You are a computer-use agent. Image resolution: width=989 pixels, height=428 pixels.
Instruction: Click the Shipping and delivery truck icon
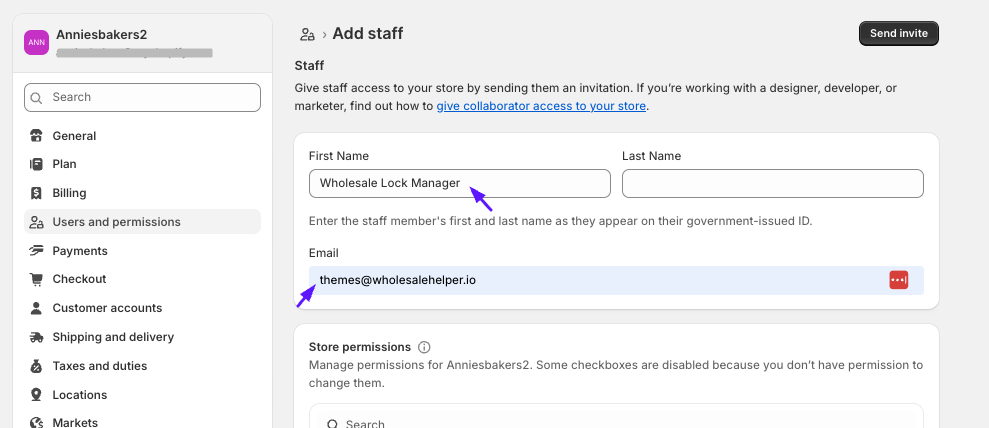[37, 337]
